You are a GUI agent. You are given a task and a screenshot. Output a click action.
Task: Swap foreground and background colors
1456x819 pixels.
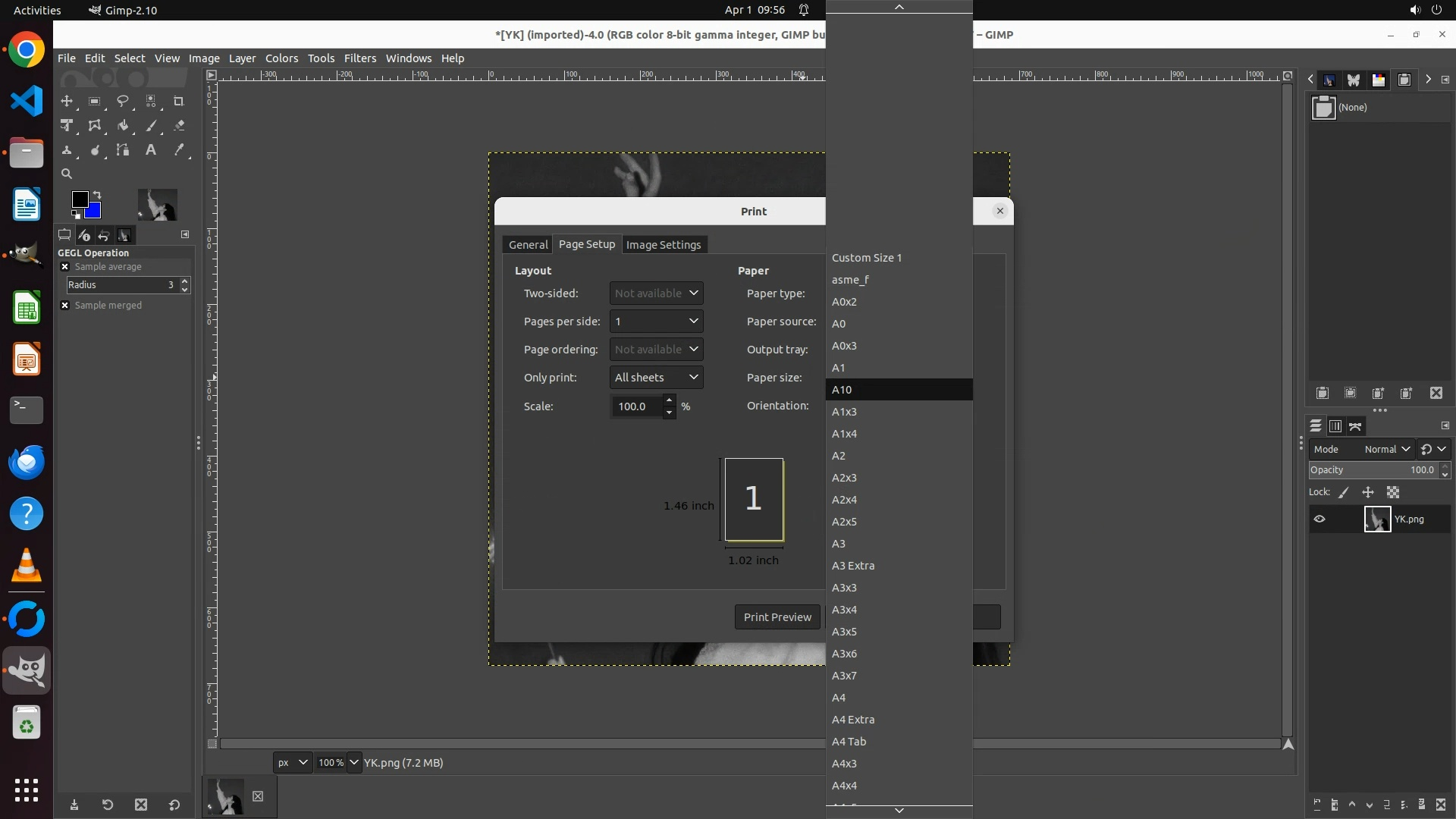(97, 195)
